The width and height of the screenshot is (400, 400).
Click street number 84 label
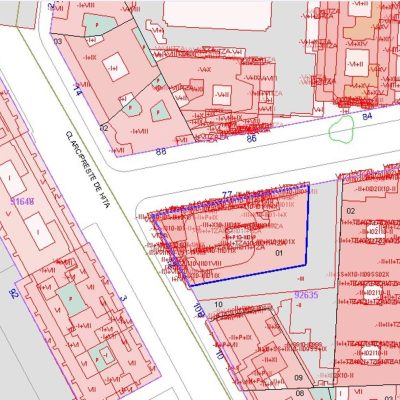pos(367,117)
